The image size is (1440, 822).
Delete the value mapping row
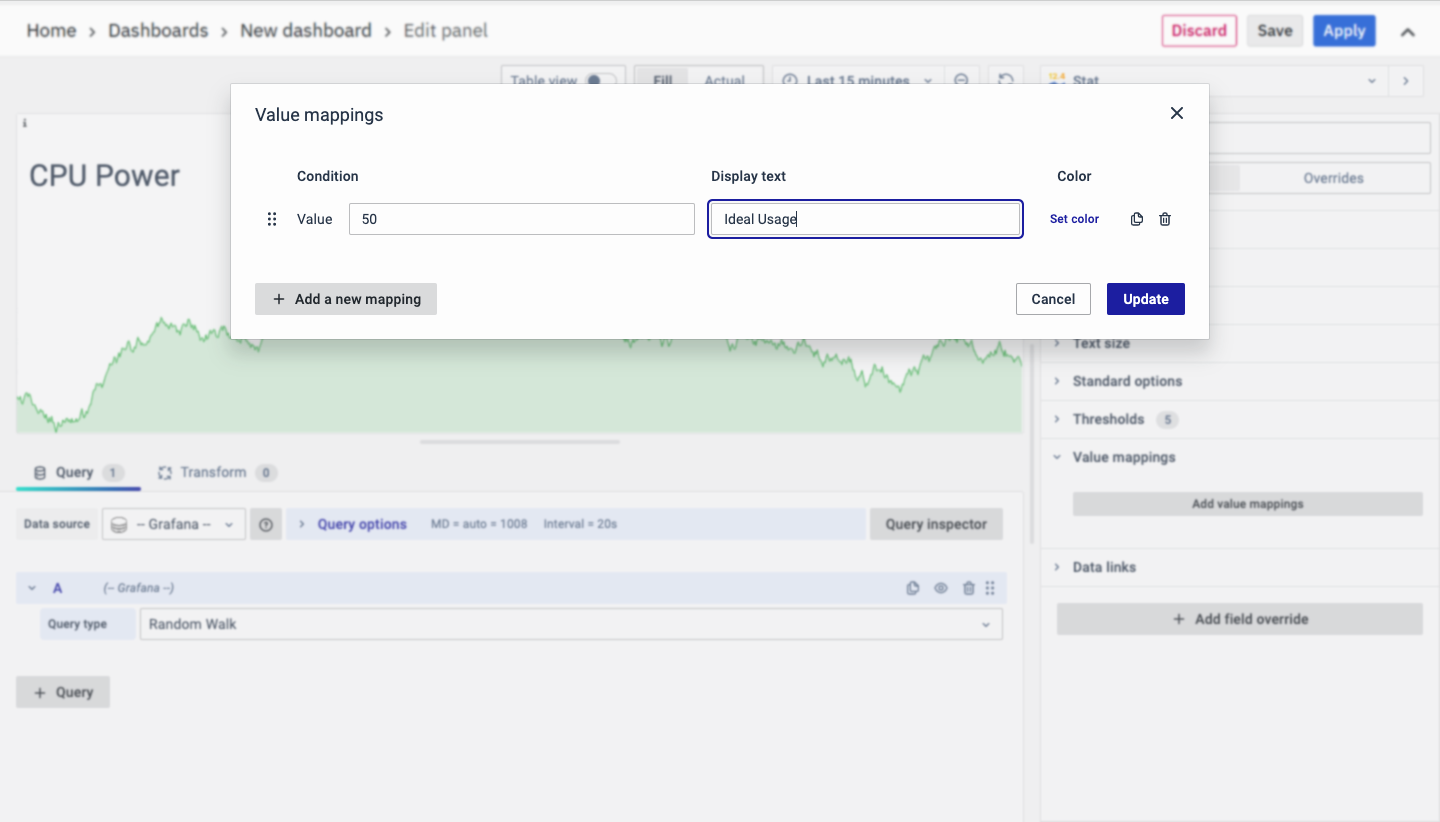point(1165,219)
